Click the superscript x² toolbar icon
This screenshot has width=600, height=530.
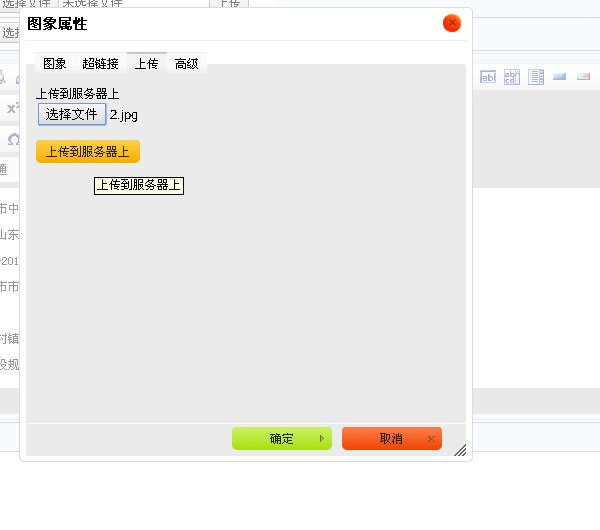(x=12, y=108)
